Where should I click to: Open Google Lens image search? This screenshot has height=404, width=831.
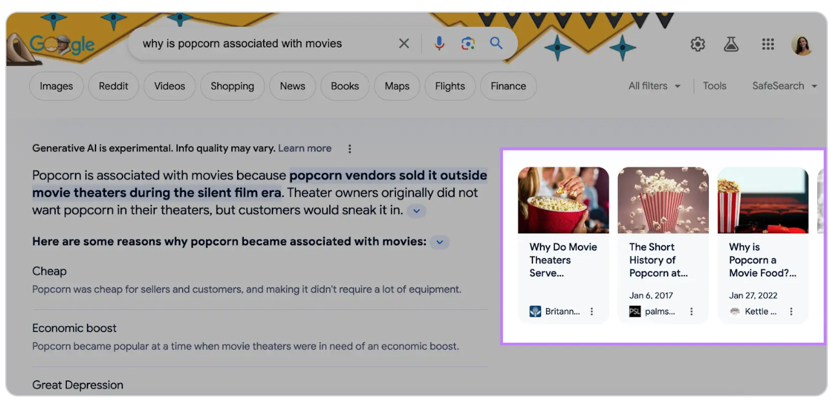coord(467,44)
